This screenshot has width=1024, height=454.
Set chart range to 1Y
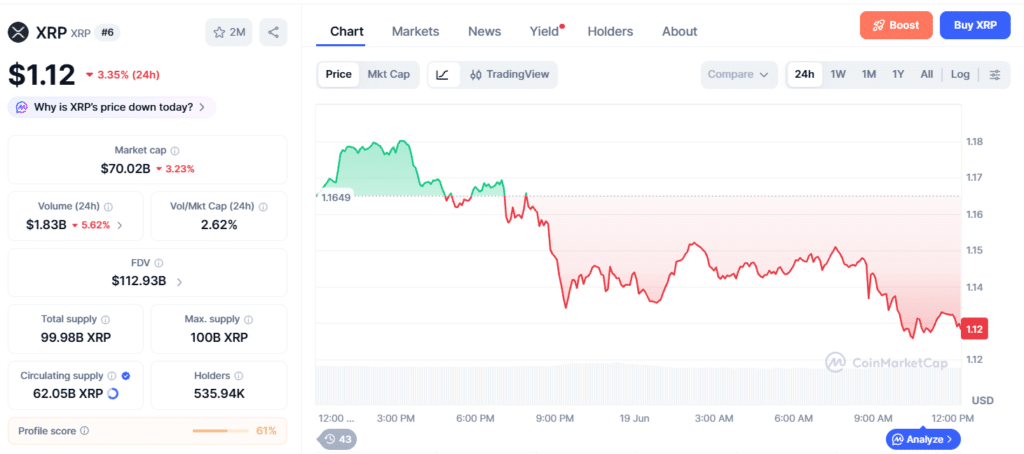coord(899,74)
